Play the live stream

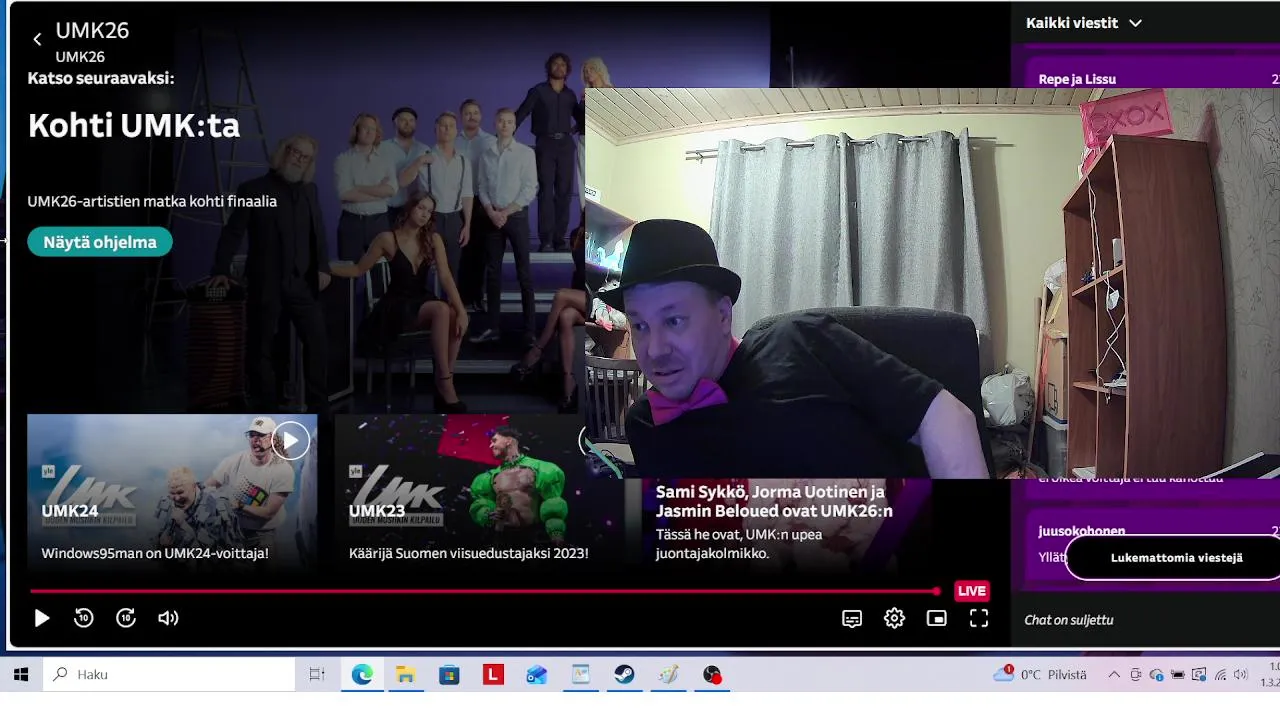[x=42, y=618]
